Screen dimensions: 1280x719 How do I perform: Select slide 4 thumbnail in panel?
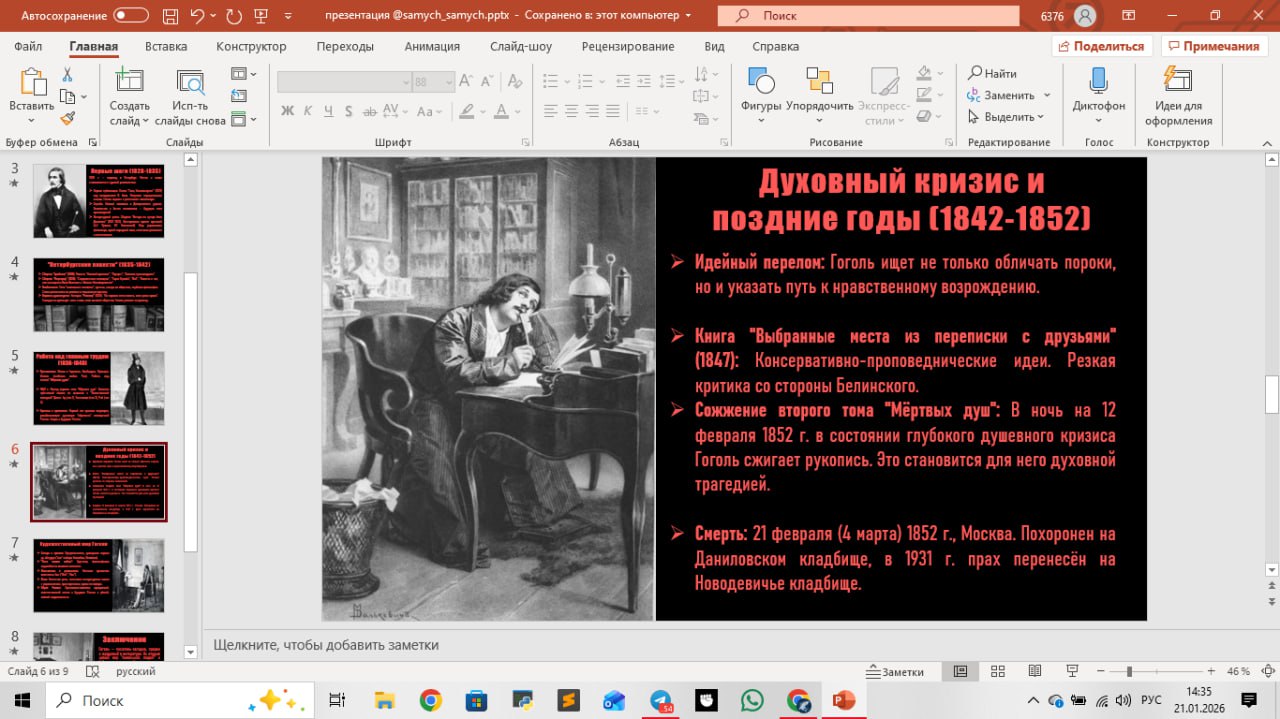coord(98,294)
